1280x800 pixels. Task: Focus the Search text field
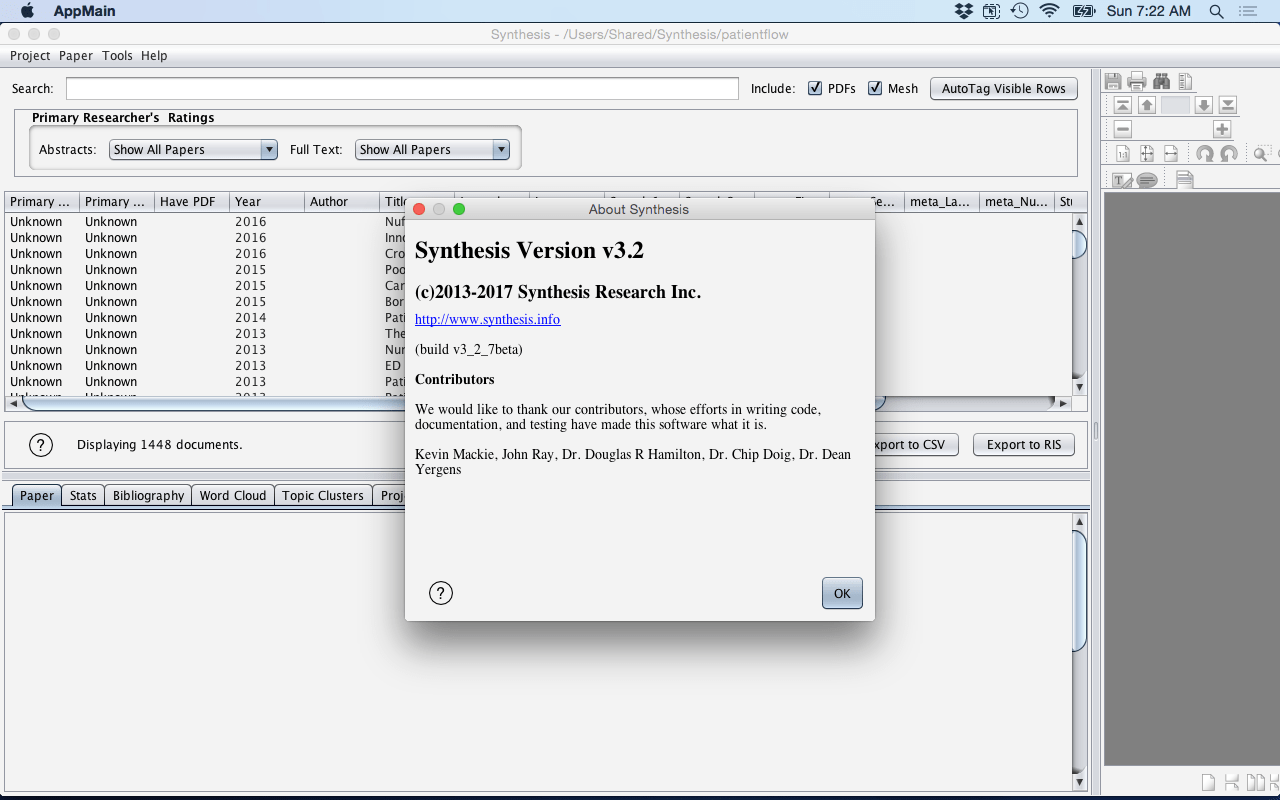[402, 88]
